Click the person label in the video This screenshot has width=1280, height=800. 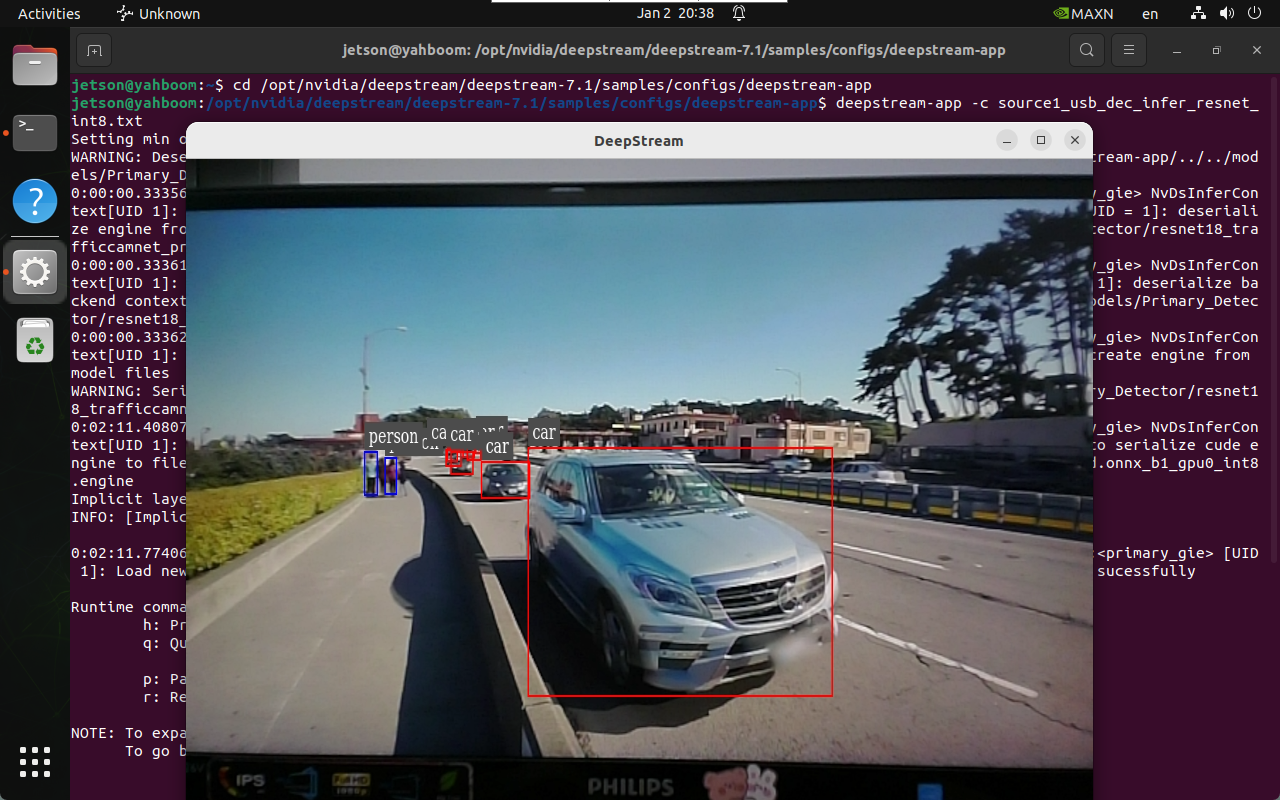pyautogui.click(x=393, y=437)
